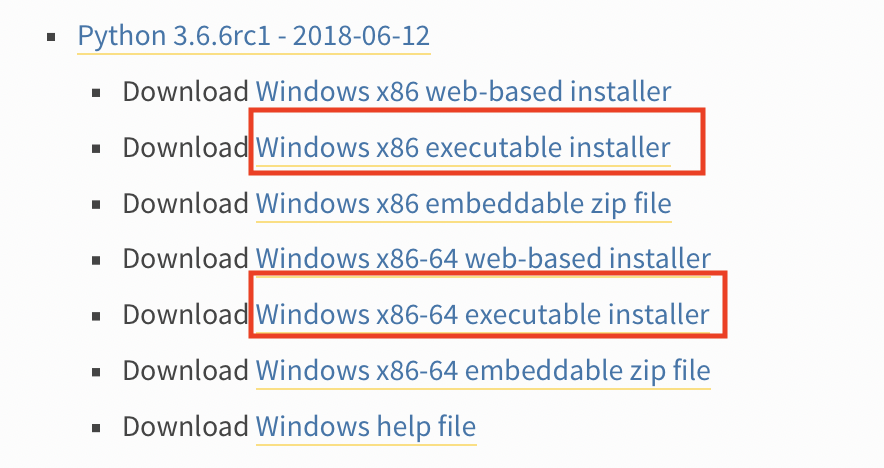Click "Download" word before x86 embeddable zip file
The image size is (884, 468).
[185, 203]
